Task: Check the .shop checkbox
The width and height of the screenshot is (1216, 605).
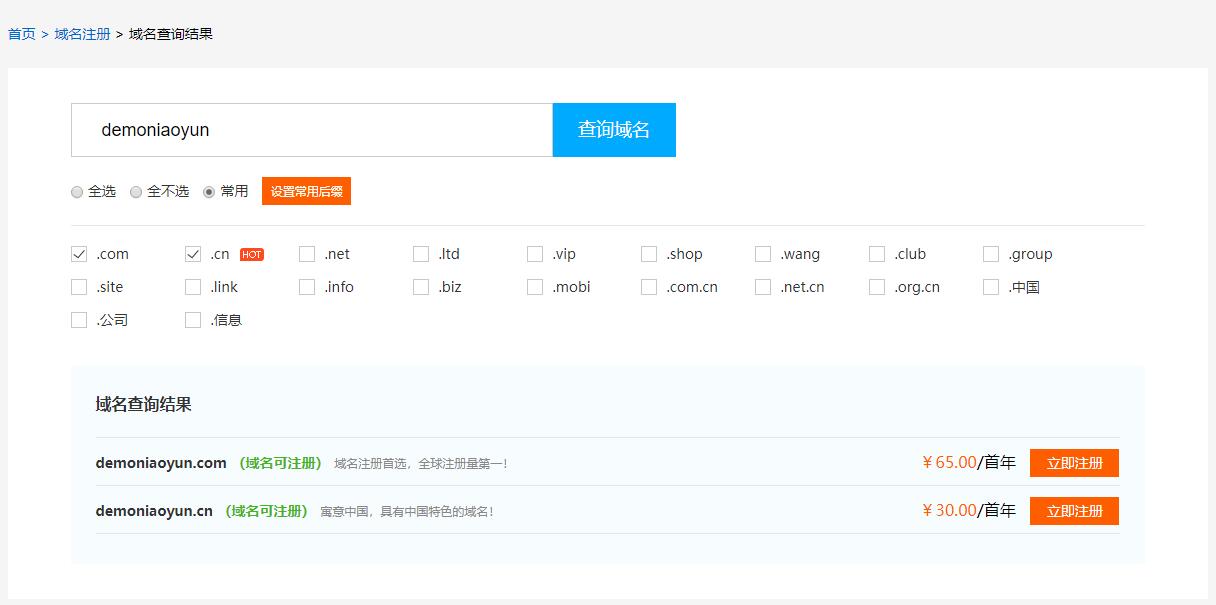Action: pos(649,254)
